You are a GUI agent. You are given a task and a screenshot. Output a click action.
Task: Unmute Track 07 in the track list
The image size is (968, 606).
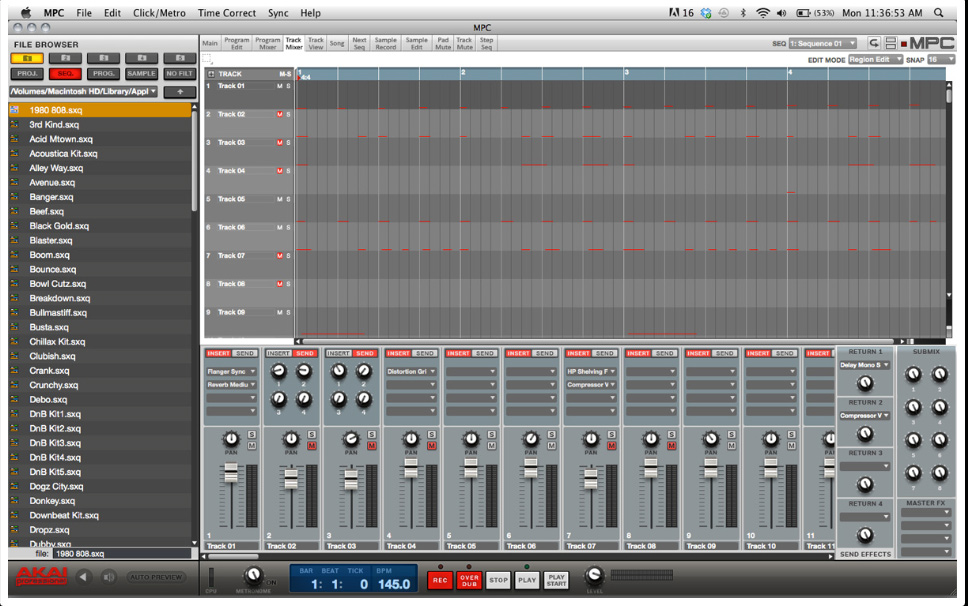coord(280,255)
